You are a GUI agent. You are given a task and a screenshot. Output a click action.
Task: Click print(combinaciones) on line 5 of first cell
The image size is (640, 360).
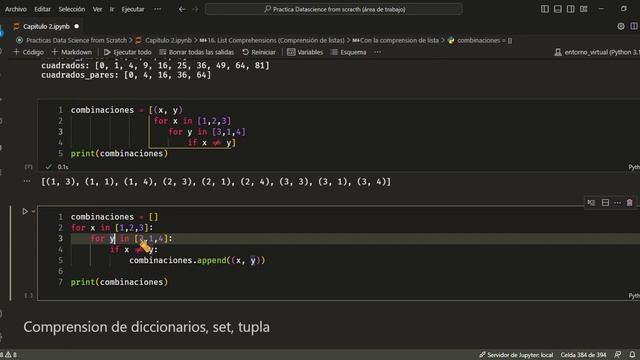pyautogui.click(x=119, y=153)
